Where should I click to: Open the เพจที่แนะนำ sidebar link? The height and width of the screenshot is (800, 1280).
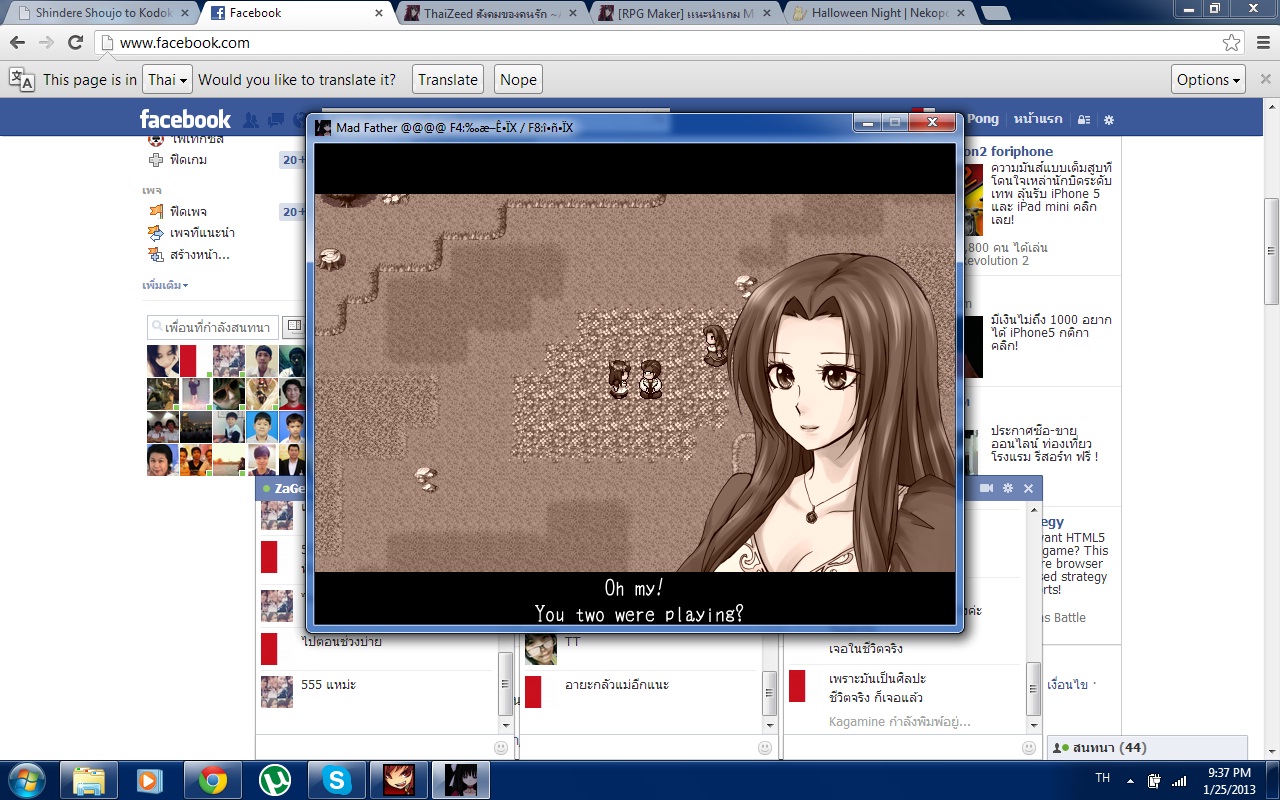click(x=202, y=233)
